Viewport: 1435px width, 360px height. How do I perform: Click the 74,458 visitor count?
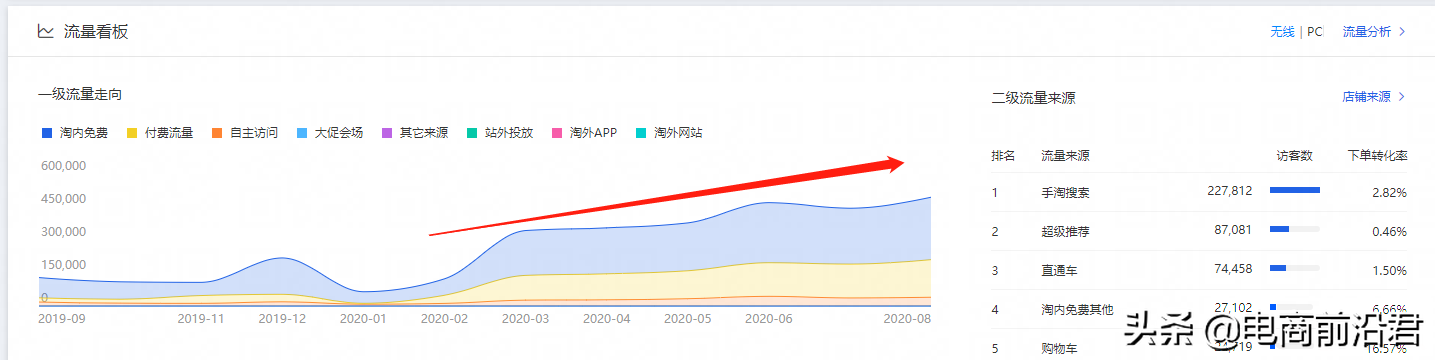[x=1233, y=270]
